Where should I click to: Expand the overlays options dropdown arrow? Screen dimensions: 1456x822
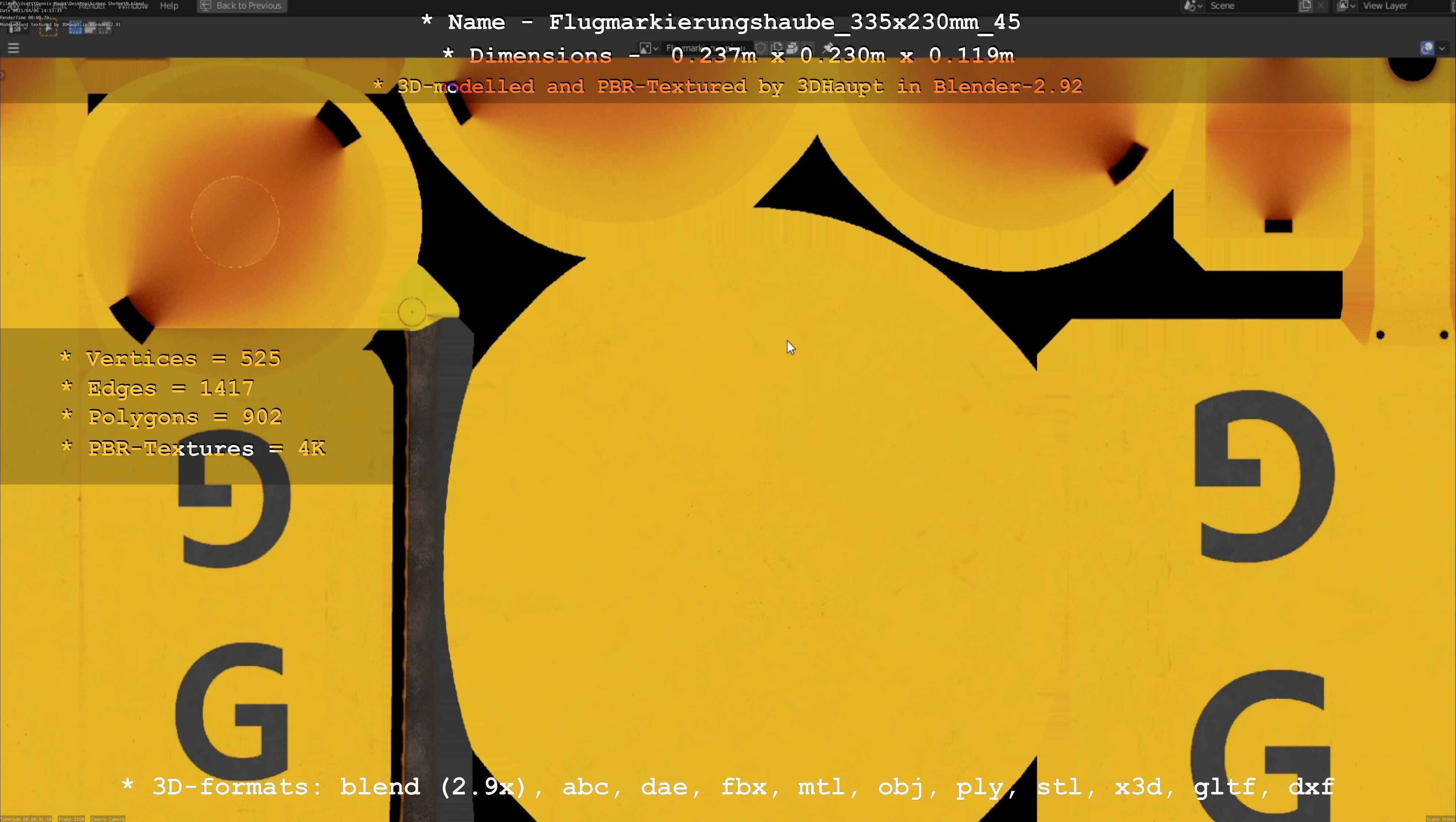point(1442,48)
